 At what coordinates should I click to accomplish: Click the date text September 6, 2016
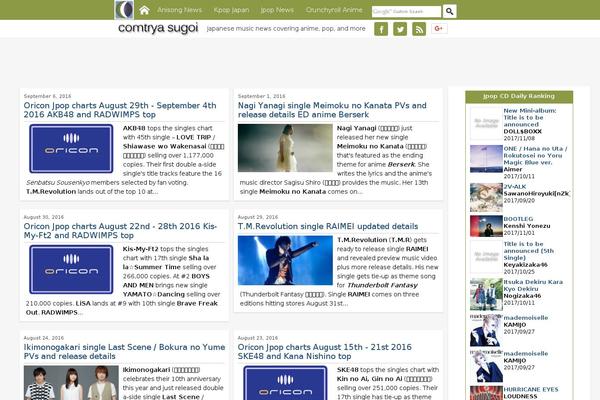[47, 96]
